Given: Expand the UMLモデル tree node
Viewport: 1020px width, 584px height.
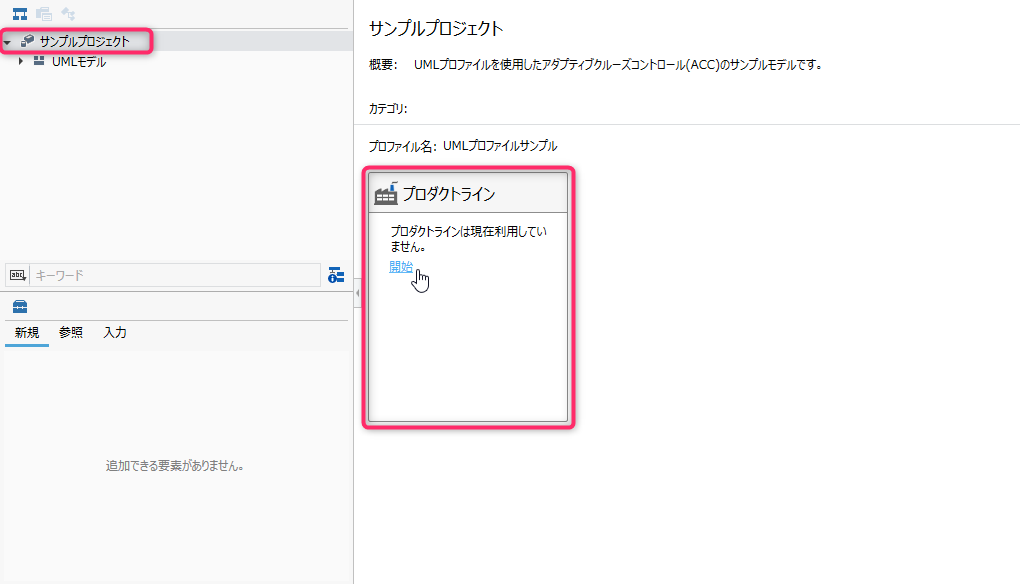Looking at the screenshot, I should [x=20, y=61].
